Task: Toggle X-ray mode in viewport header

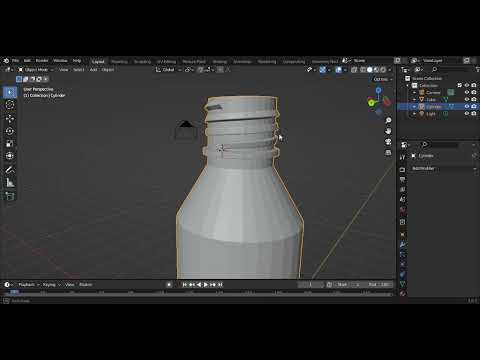Action: coord(354,70)
